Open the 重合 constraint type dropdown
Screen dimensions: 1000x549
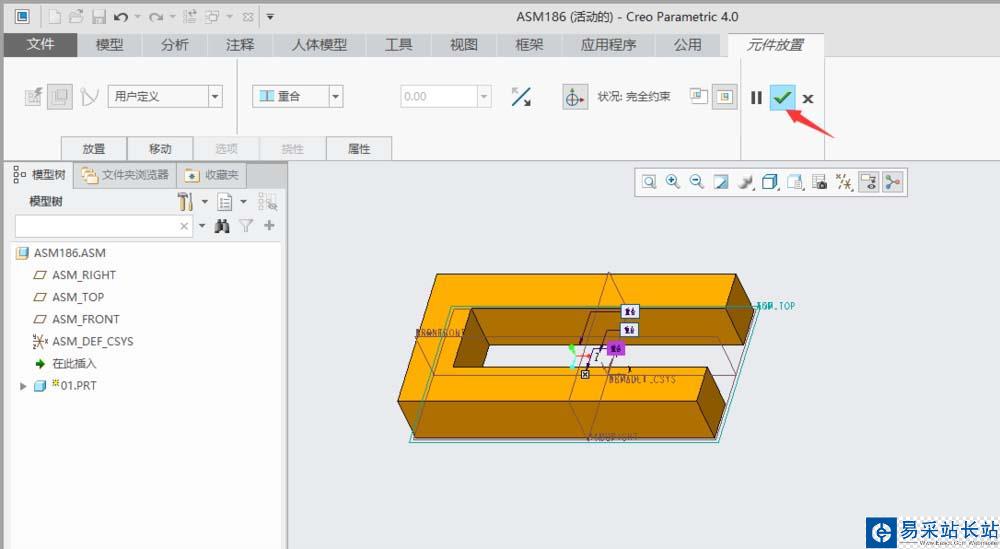tap(335, 97)
